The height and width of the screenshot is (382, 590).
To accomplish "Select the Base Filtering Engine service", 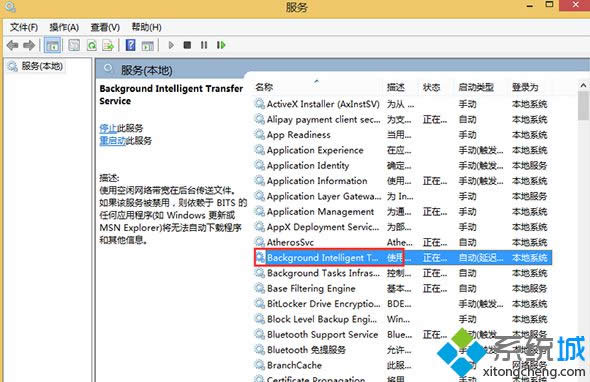I will point(403,289).
